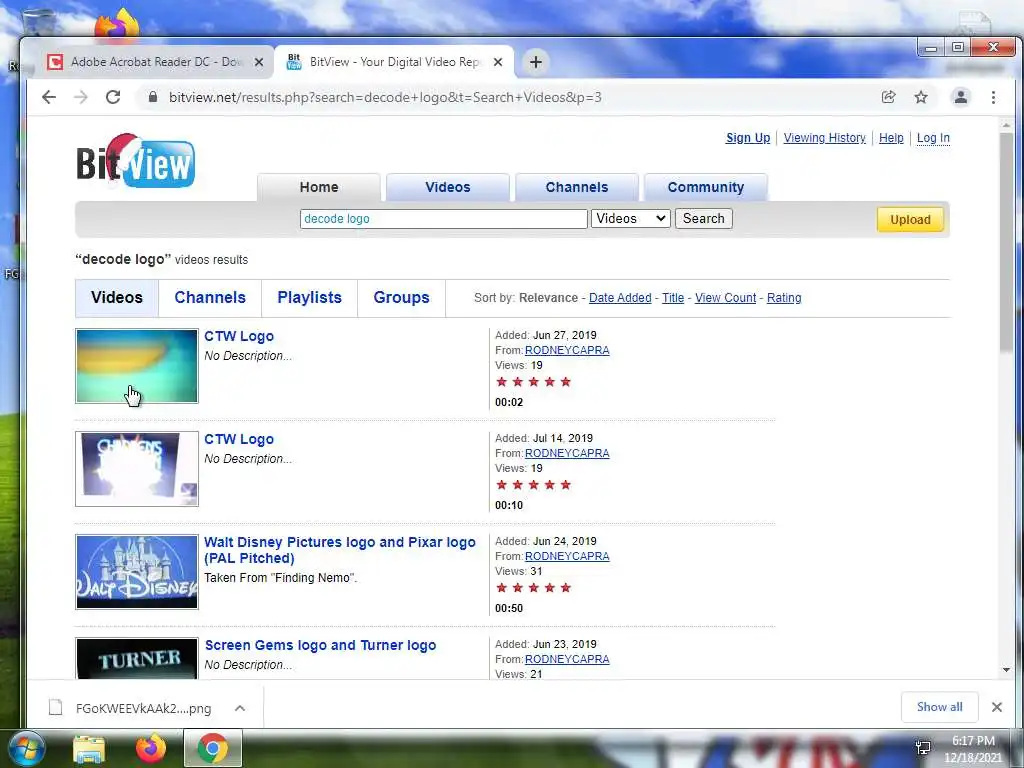The width and height of the screenshot is (1024, 768).
Task: Click the Children's CTW Logo thumbnail
Action: pyautogui.click(x=136, y=469)
